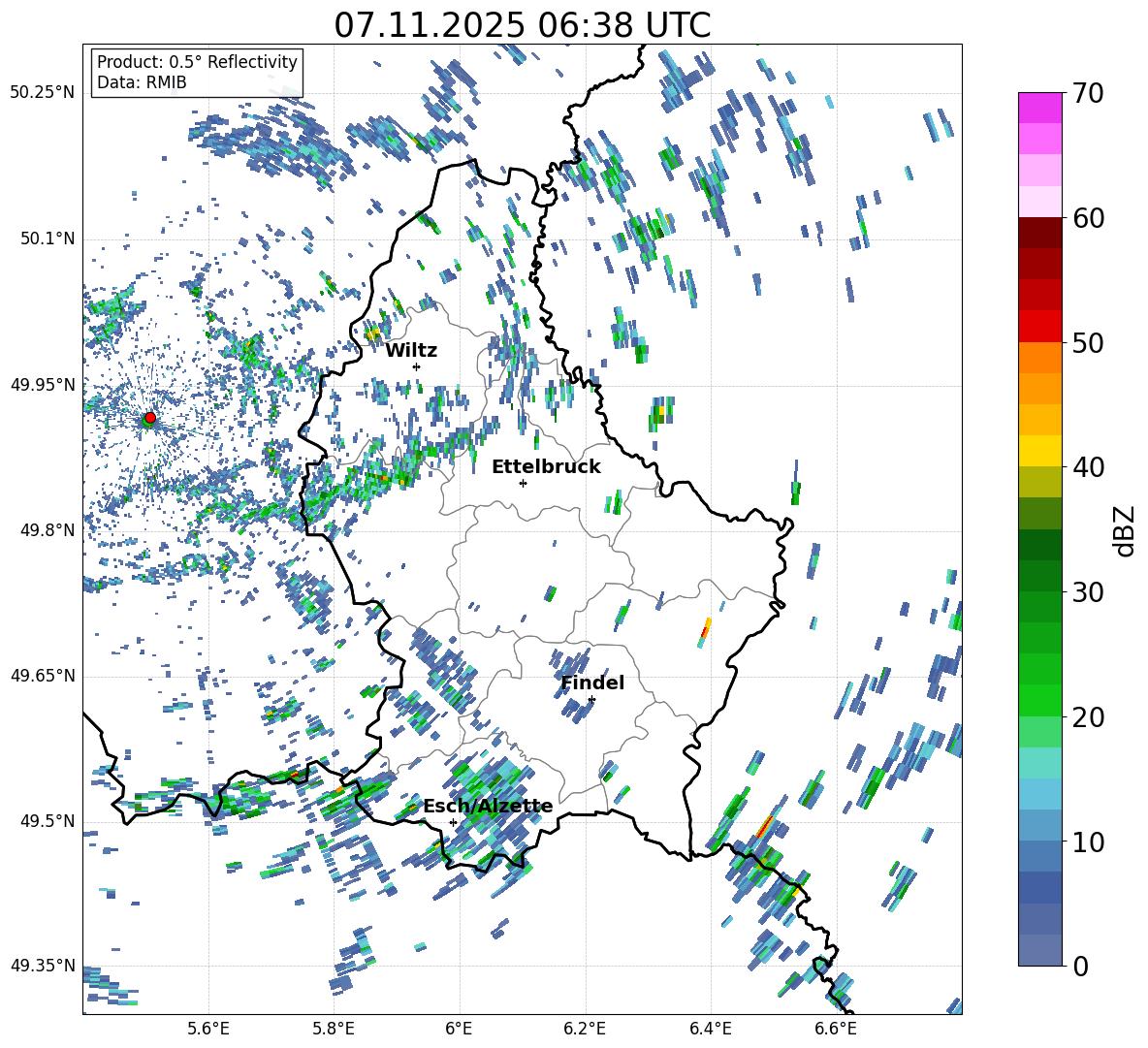
Task: Click the Wiltz city label
Action: 411,350
